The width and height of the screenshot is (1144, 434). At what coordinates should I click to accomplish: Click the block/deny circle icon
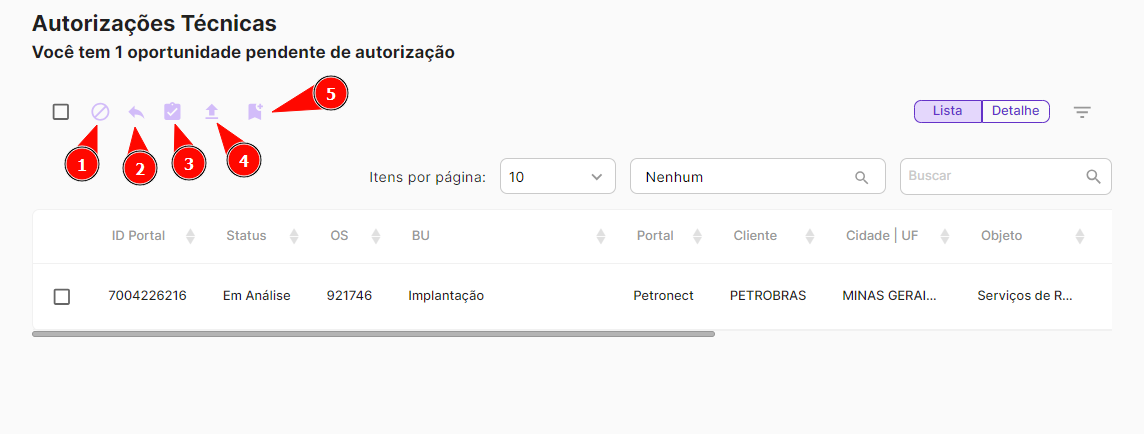(100, 112)
